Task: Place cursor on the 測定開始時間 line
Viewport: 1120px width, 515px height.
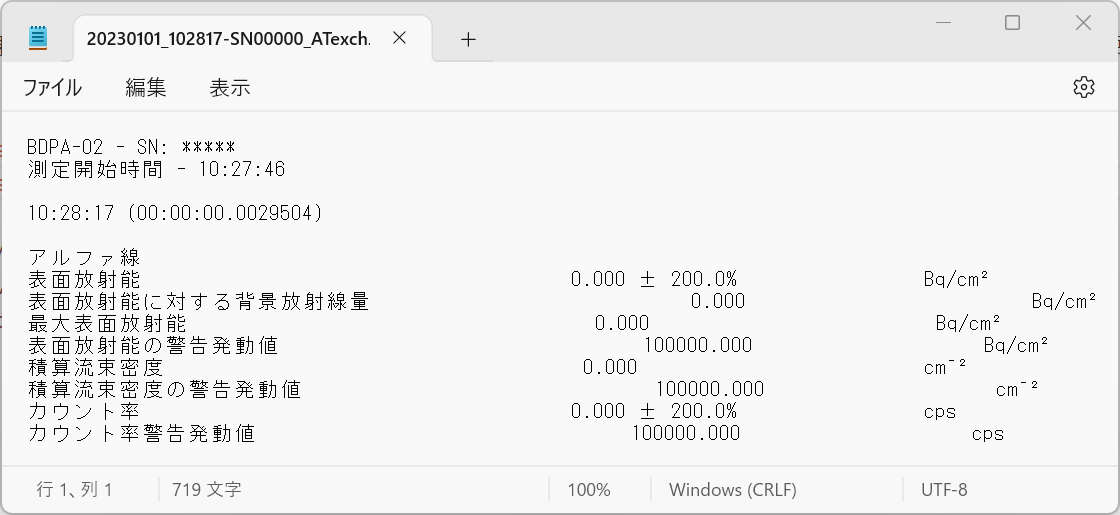Action: coord(156,169)
